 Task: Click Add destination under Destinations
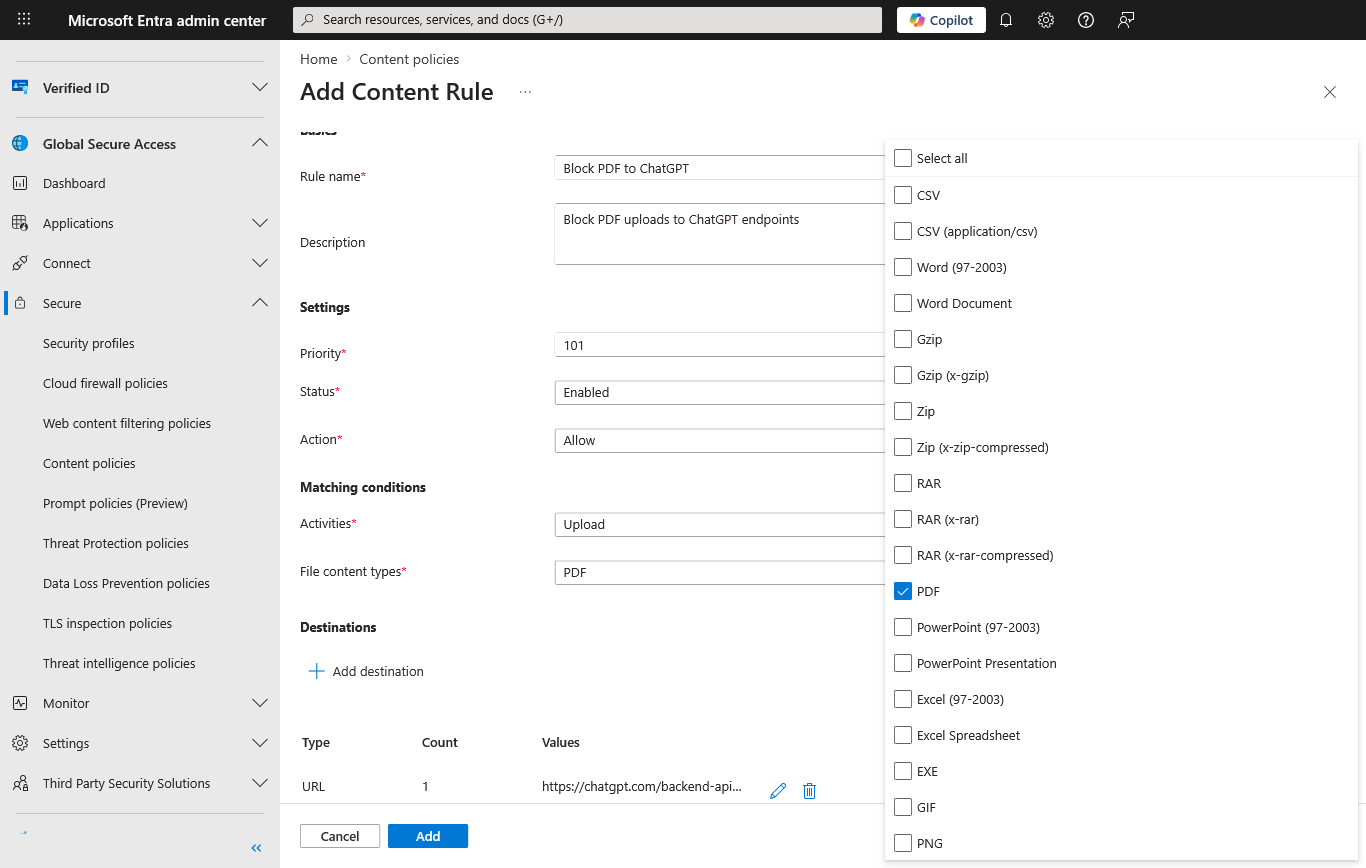366,671
